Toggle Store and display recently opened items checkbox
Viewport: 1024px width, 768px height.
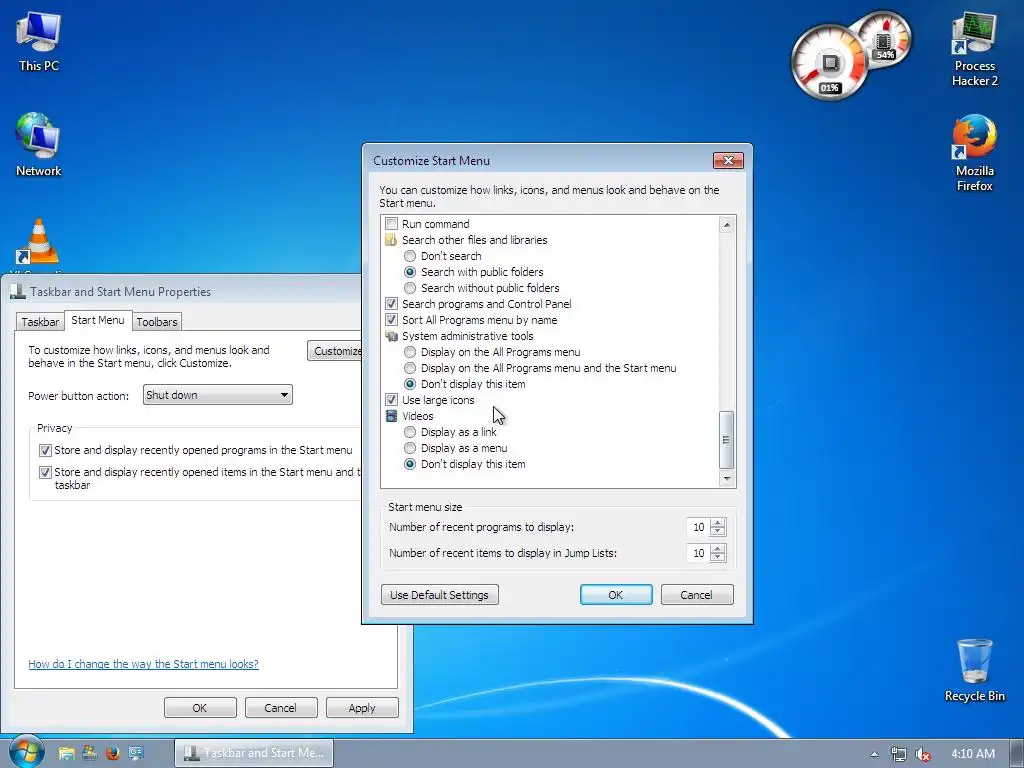pyautogui.click(x=45, y=472)
